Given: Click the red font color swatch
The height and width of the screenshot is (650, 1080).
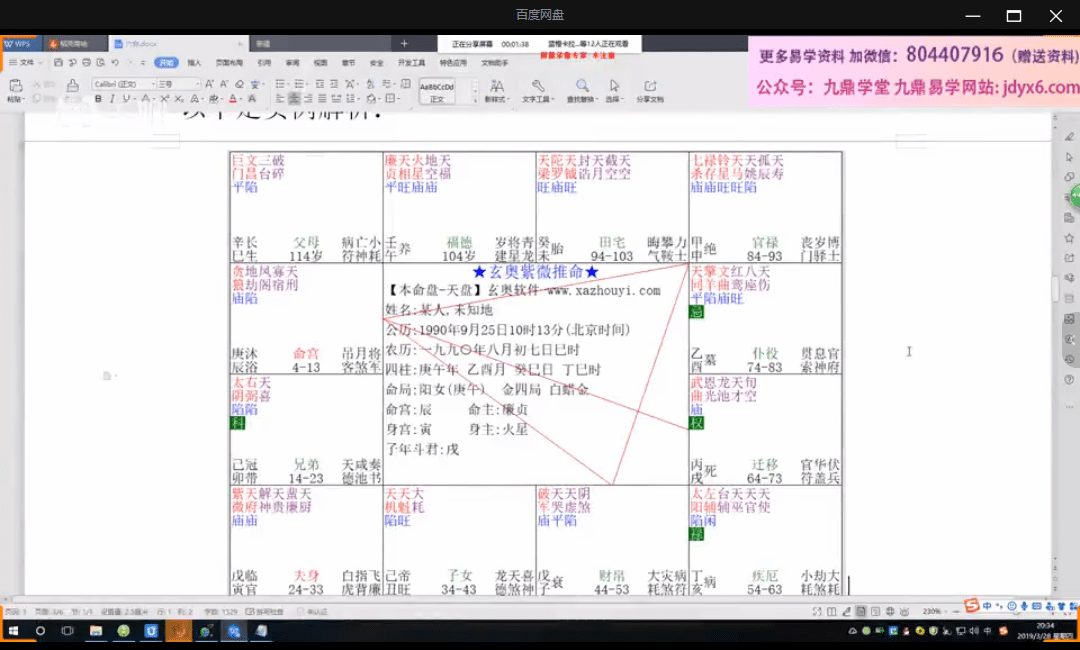Looking at the screenshot, I should pyautogui.click(x=232, y=99).
